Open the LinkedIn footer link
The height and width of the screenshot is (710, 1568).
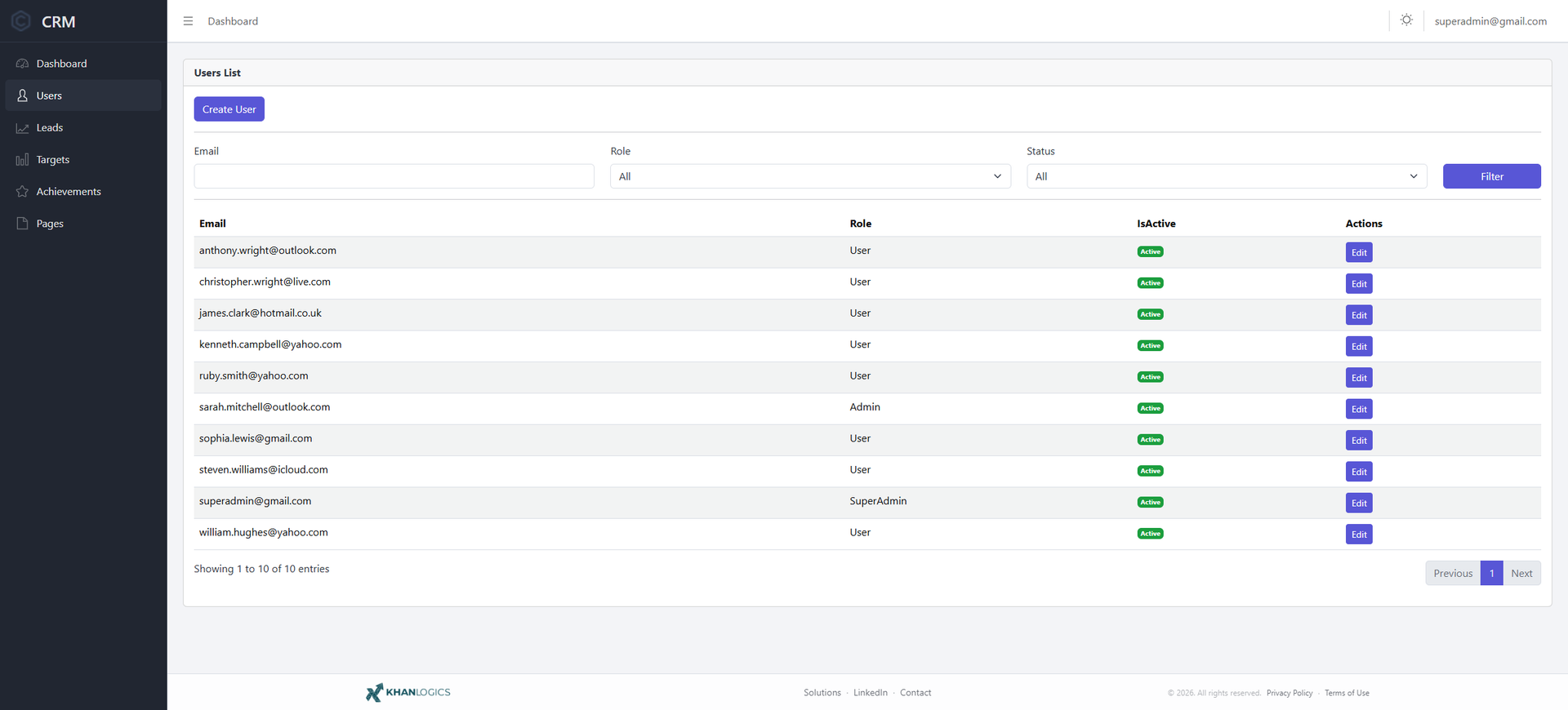[871, 693]
